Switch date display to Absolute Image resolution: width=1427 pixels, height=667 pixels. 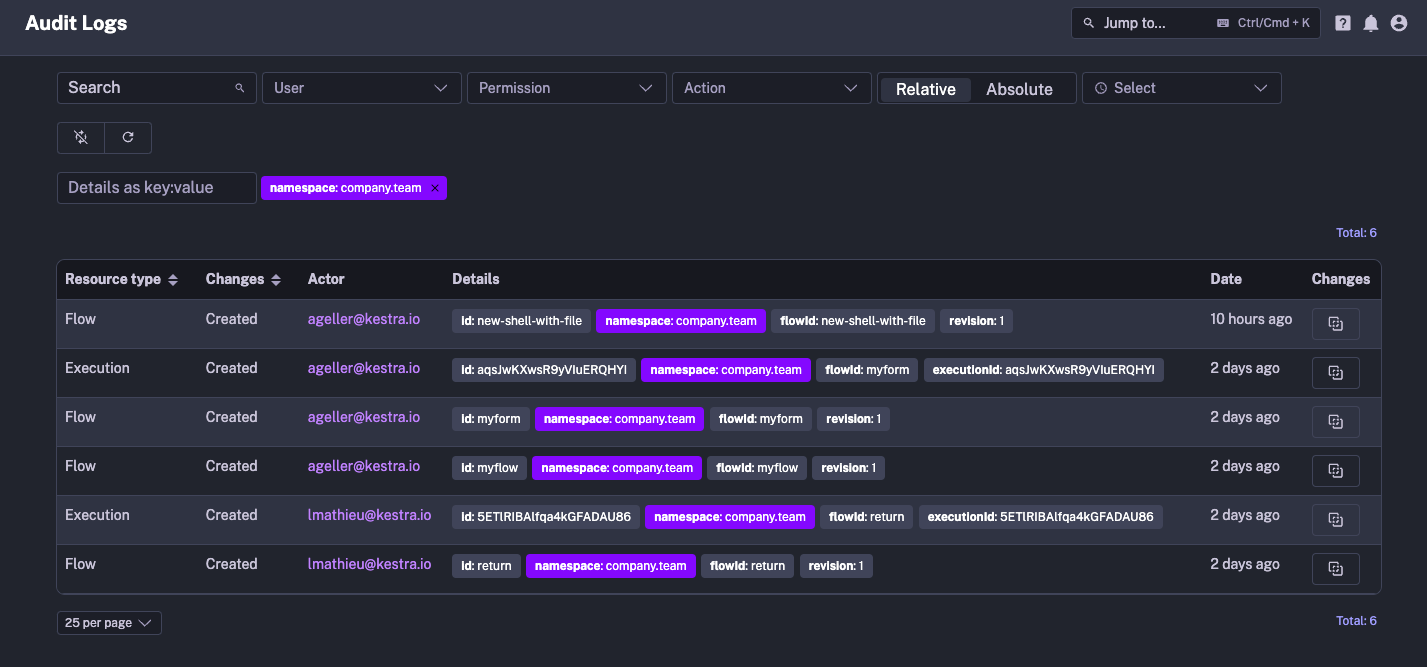click(x=1020, y=88)
